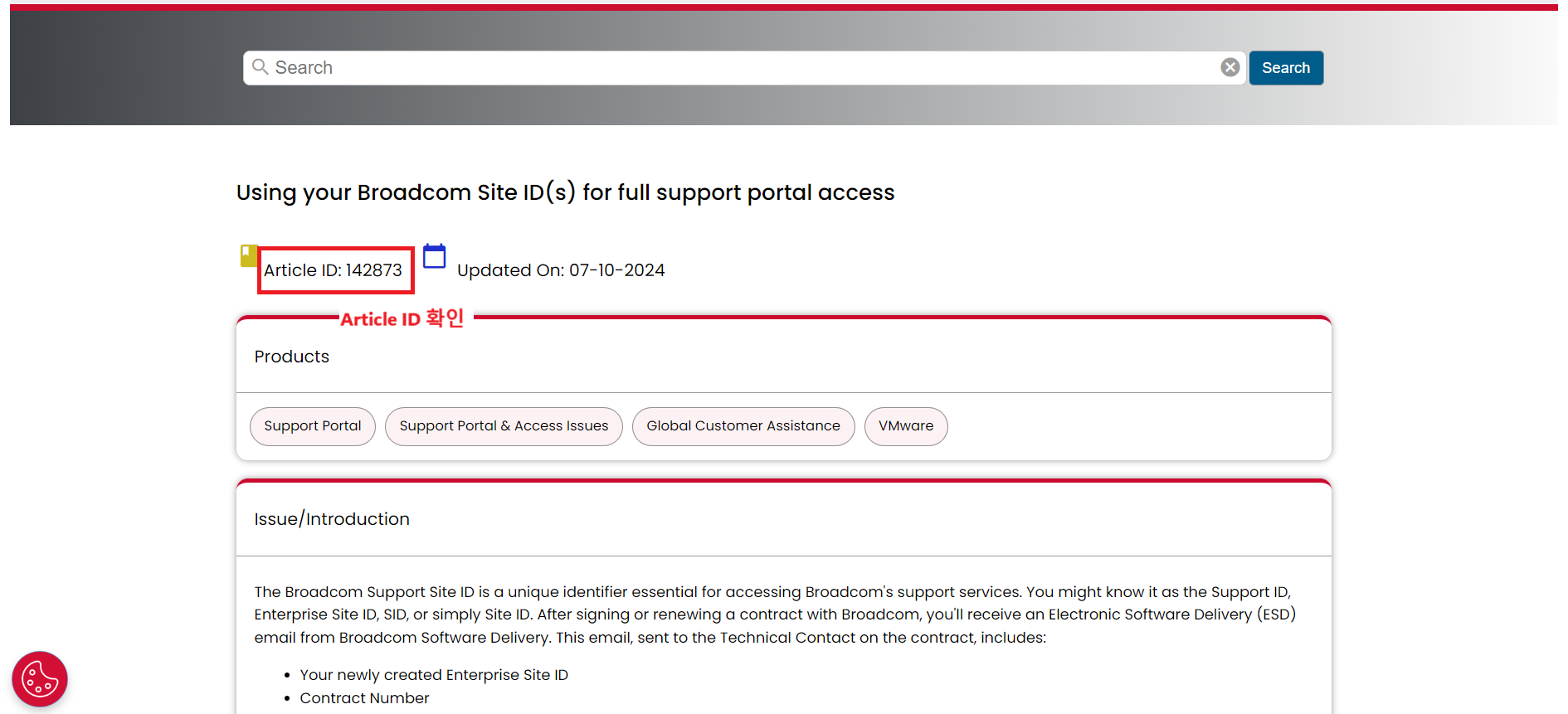Click the Article ID: 142873 text
The image size is (1568, 714).
(x=333, y=270)
